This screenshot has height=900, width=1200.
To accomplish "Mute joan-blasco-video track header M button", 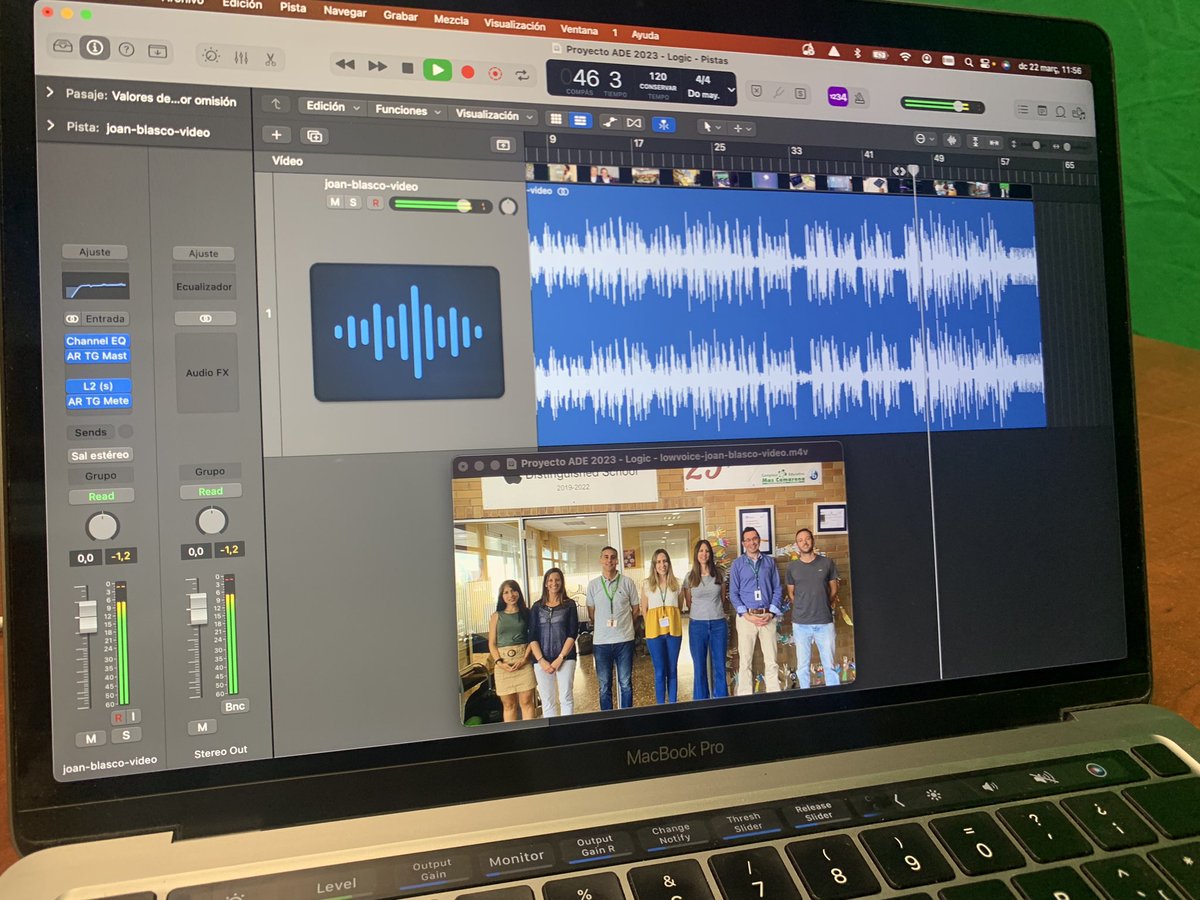I will [334, 202].
